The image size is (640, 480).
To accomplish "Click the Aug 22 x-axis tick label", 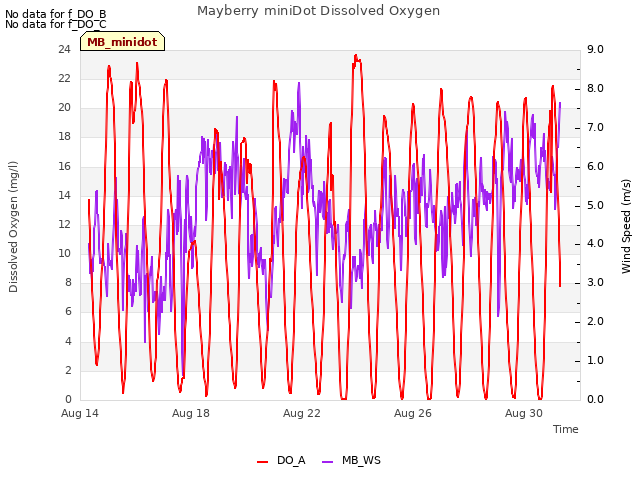I will tap(302, 413).
